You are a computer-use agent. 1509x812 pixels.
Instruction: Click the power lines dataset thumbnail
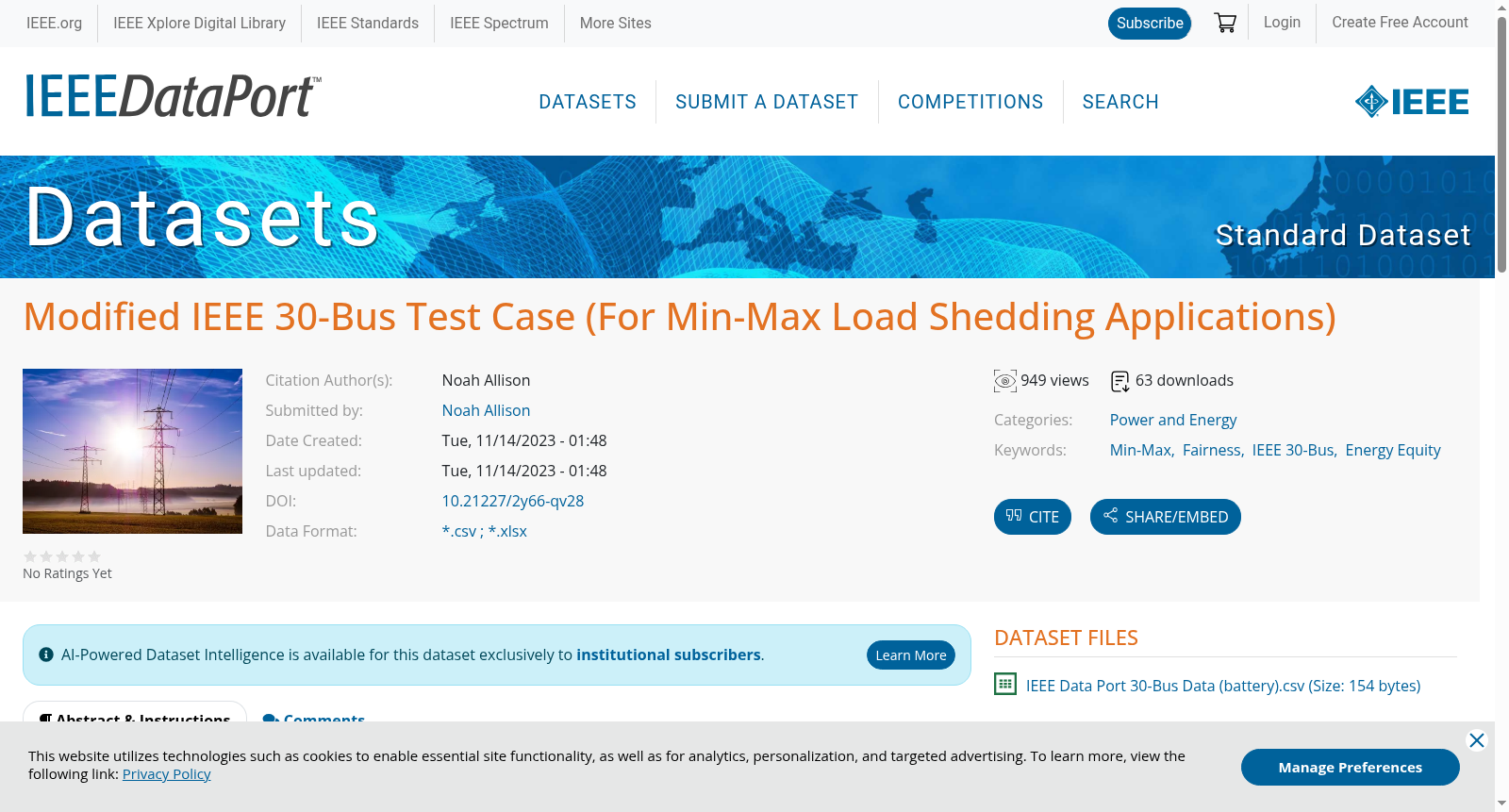click(132, 451)
